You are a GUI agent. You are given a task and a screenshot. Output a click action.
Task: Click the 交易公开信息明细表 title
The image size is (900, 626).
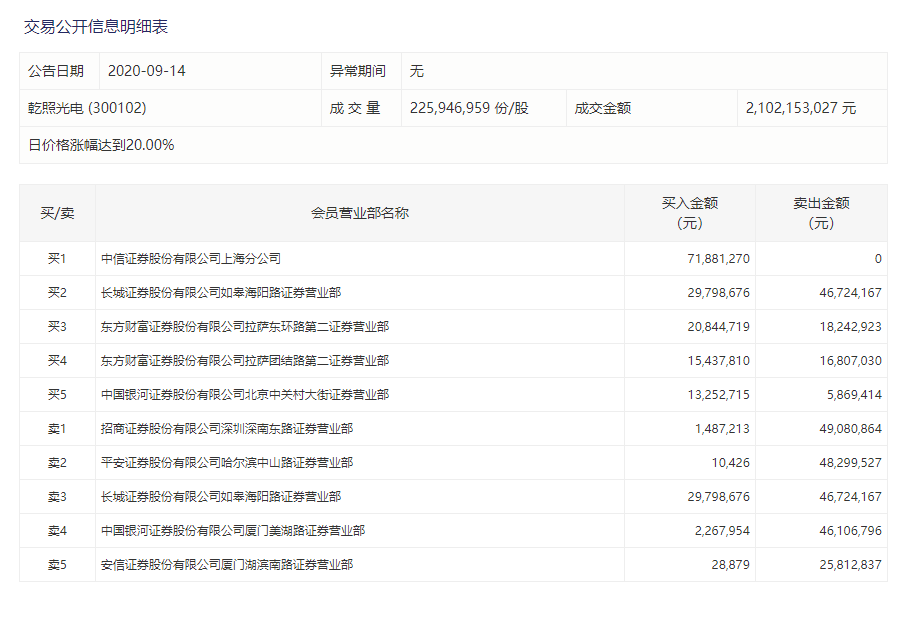tap(96, 26)
